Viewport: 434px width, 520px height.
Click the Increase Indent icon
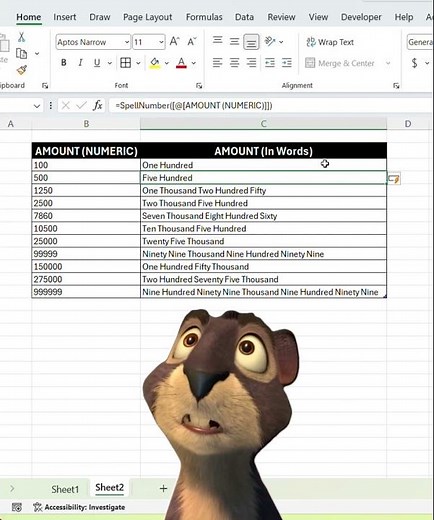click(287, 63)
